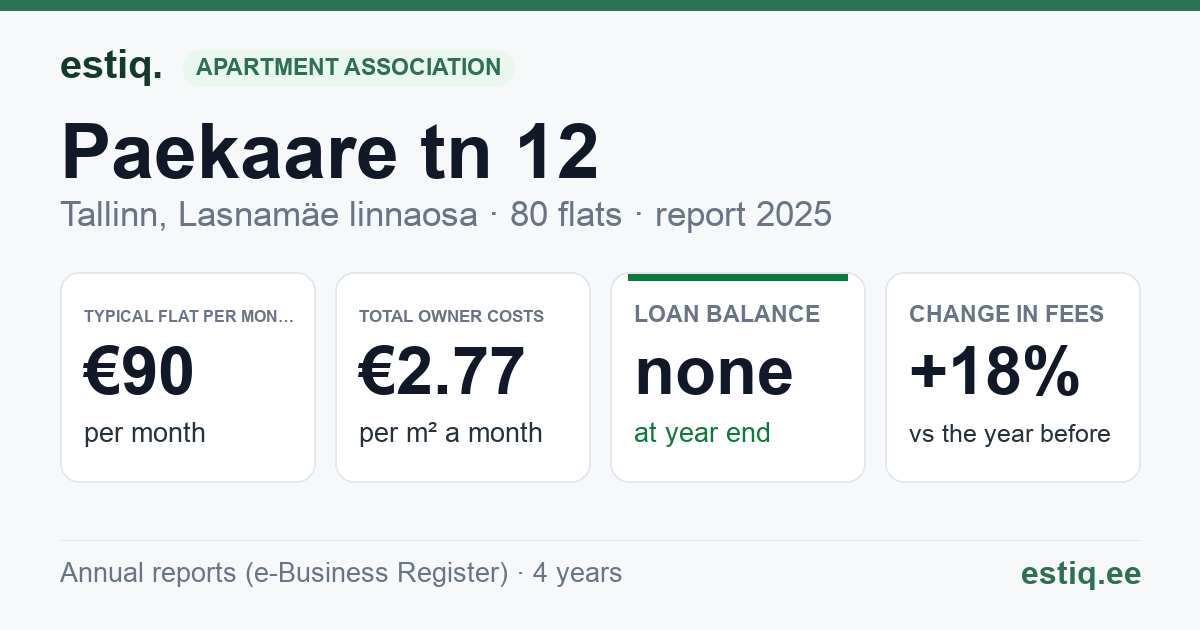Click the €90 value
1200x630 pixels.
tap(139, 372)
